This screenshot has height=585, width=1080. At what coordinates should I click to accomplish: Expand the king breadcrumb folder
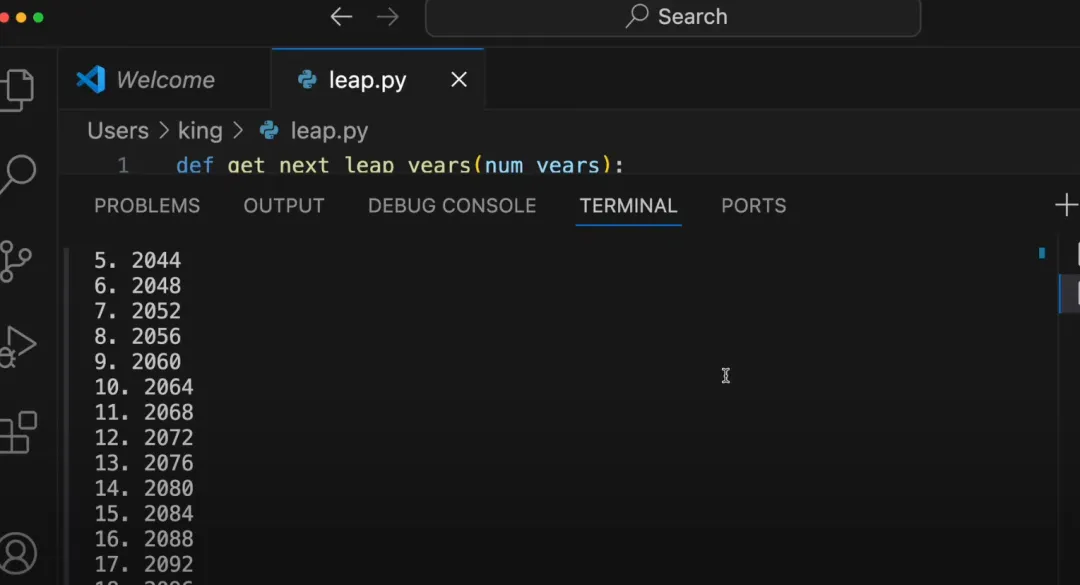point(200,131)
